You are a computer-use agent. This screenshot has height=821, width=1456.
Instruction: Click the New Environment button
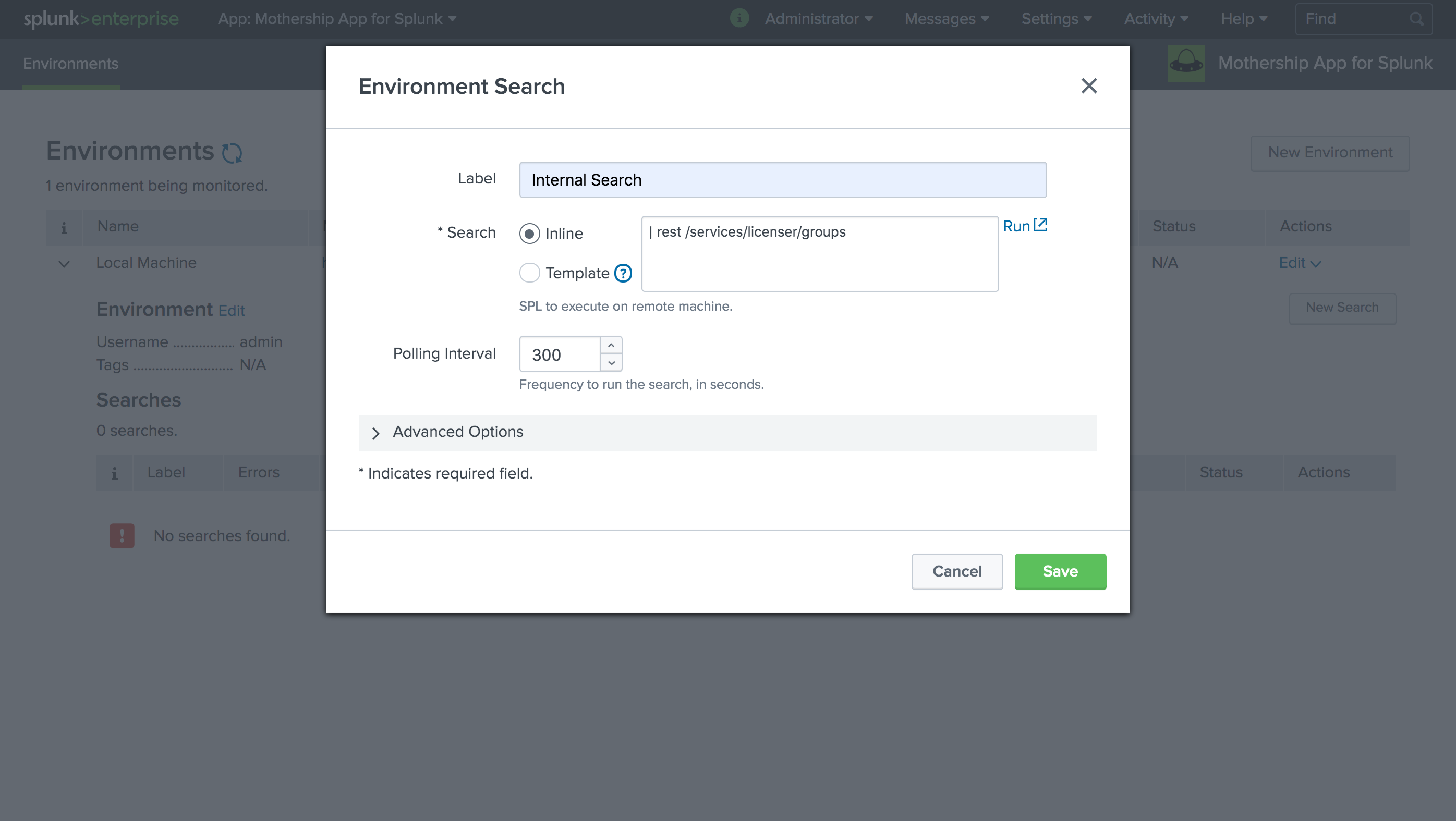(x=1329, y=153)
